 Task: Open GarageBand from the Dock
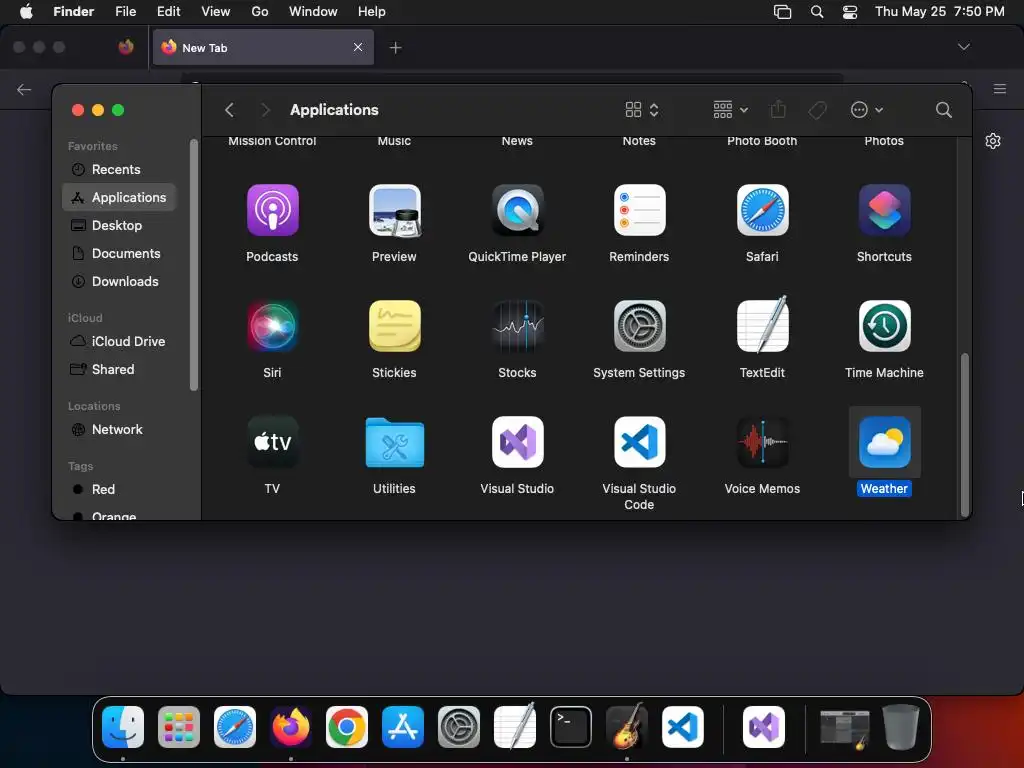click(627, 727)
